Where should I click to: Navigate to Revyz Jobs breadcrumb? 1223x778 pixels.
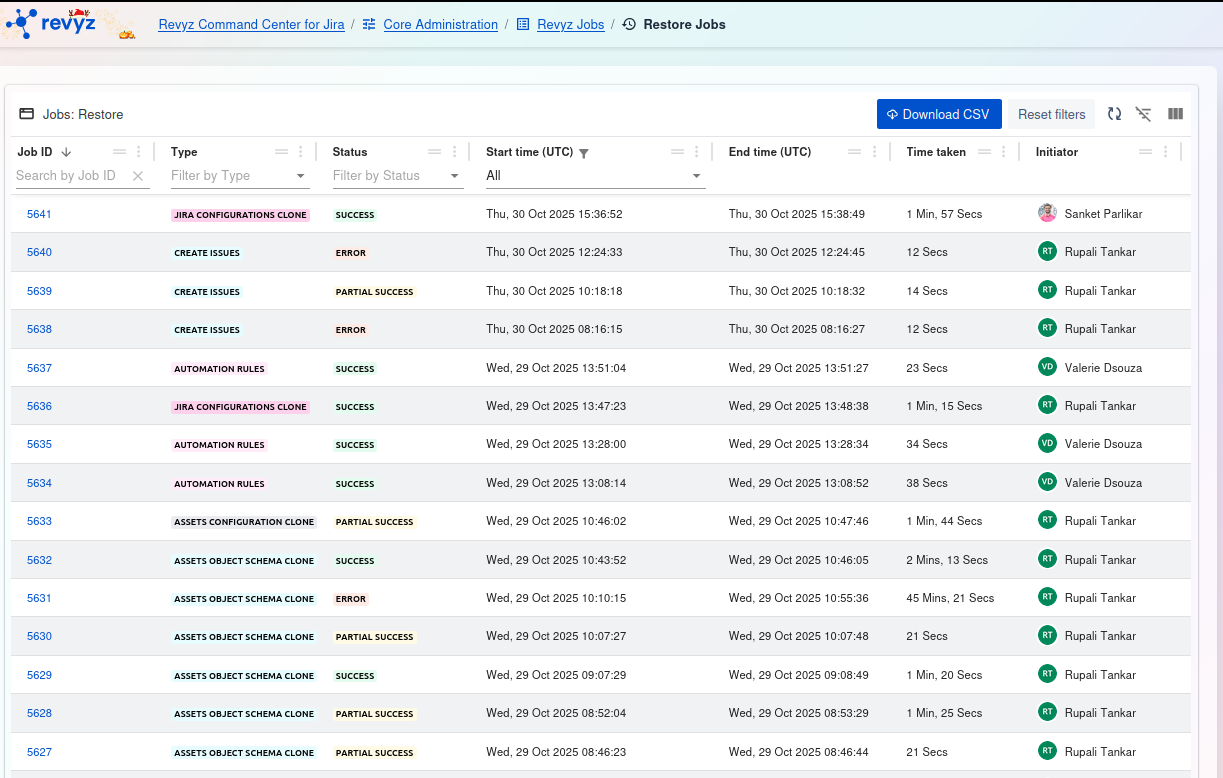(x=570, y=24)
